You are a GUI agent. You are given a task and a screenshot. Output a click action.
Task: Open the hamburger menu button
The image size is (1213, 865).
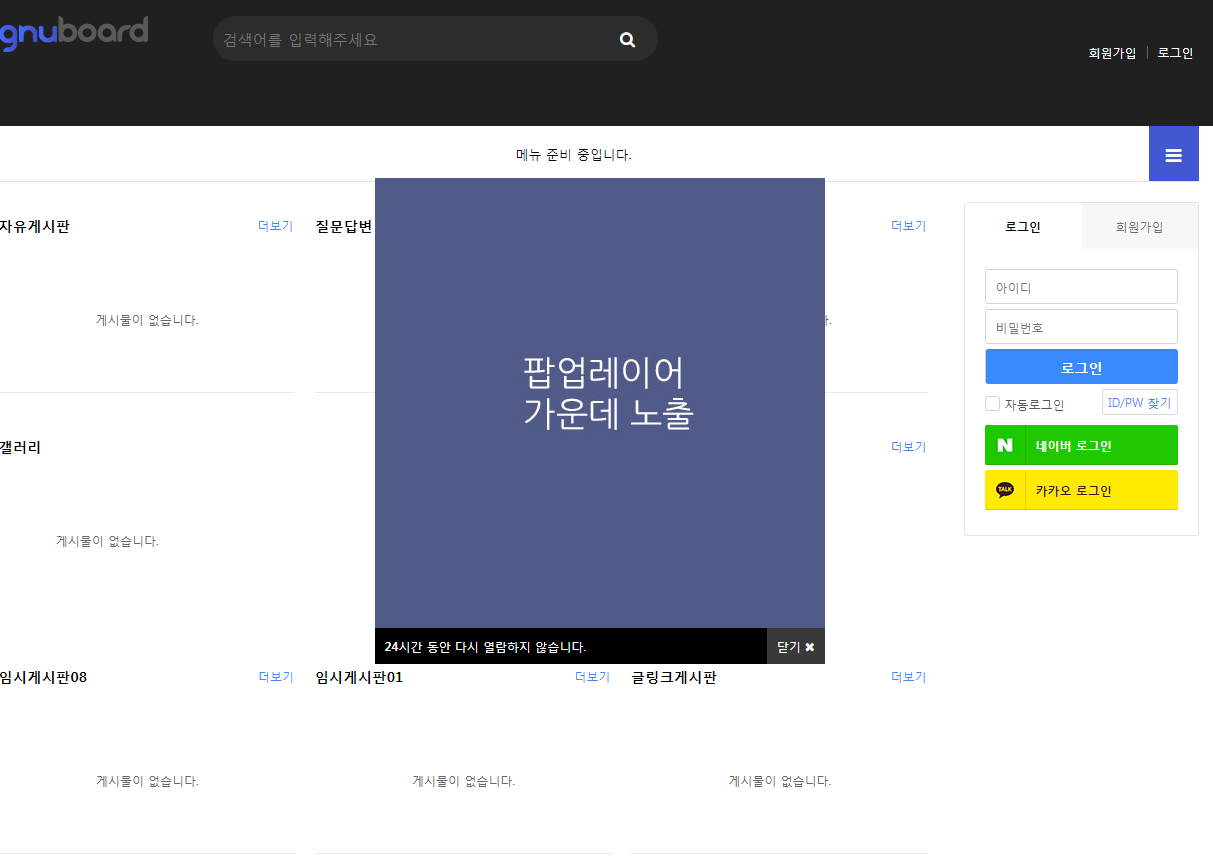(1173, 155)
